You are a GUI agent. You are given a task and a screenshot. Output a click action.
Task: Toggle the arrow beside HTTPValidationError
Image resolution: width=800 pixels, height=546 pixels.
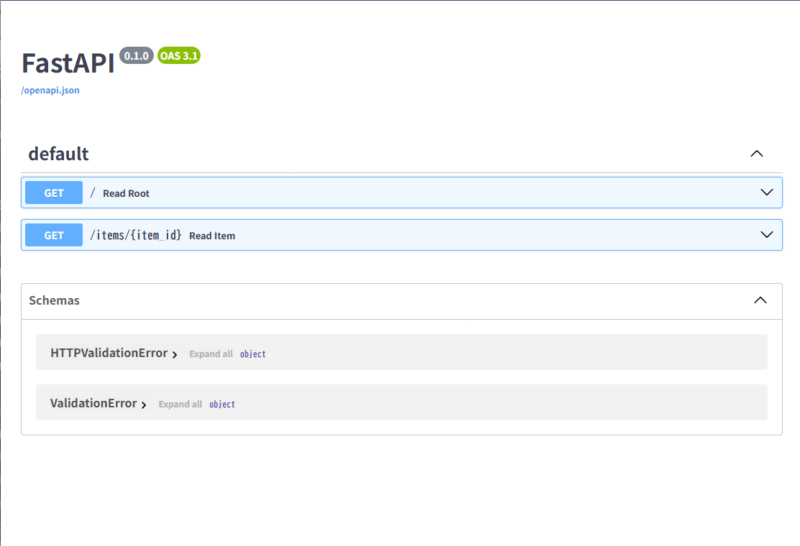pyautogui.click(x=175, y=354)
